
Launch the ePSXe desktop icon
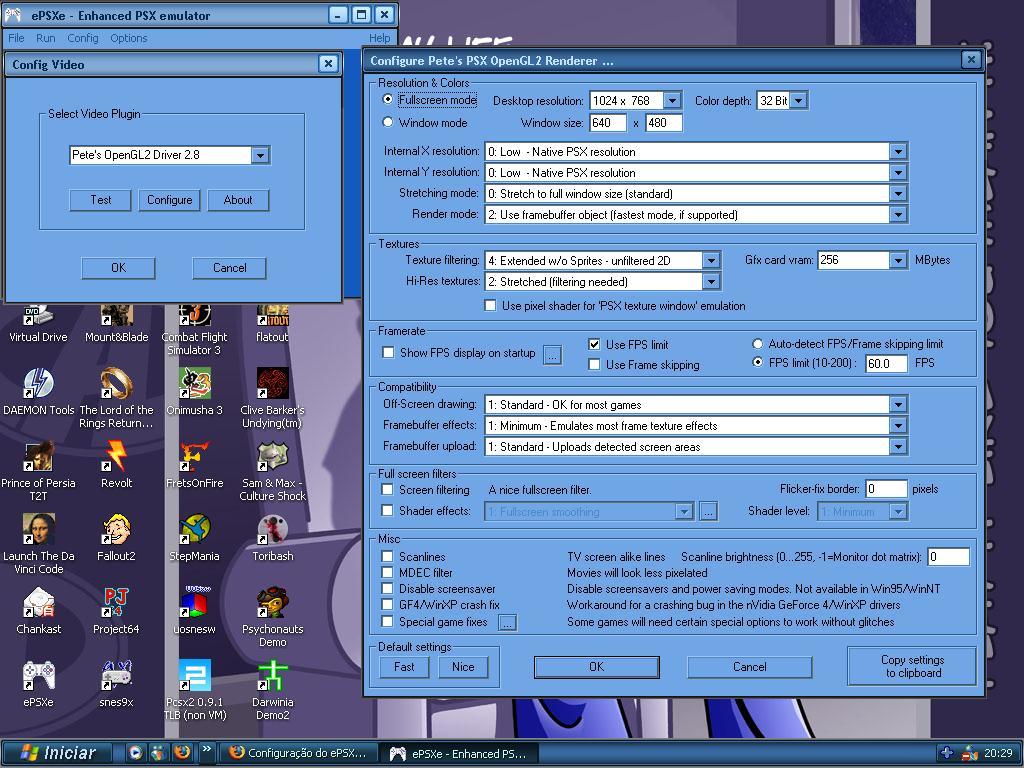coord(39,684)
